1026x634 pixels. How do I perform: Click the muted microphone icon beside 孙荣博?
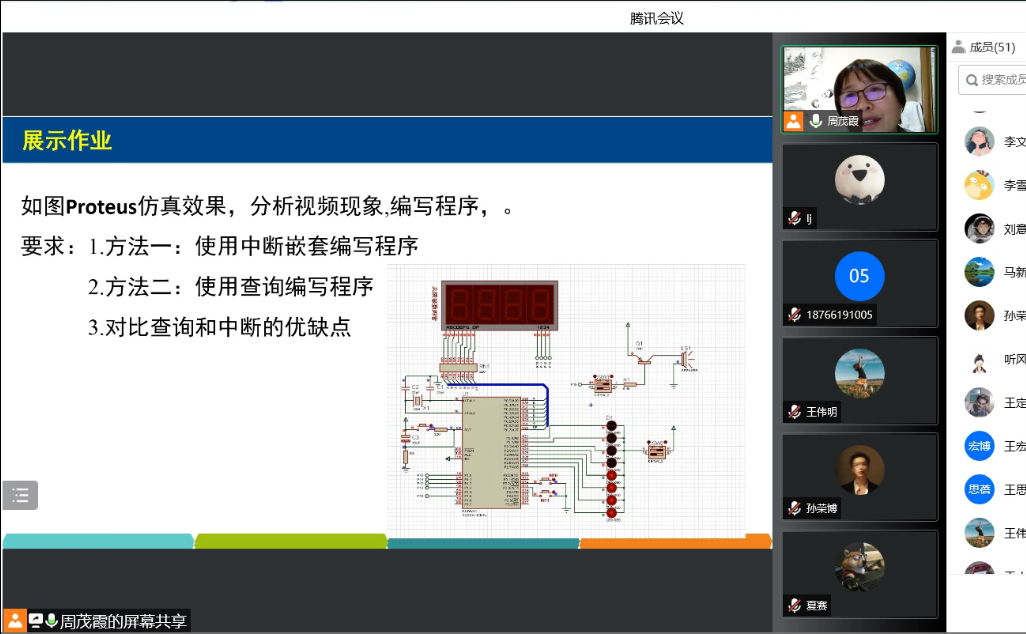(794, 508)
